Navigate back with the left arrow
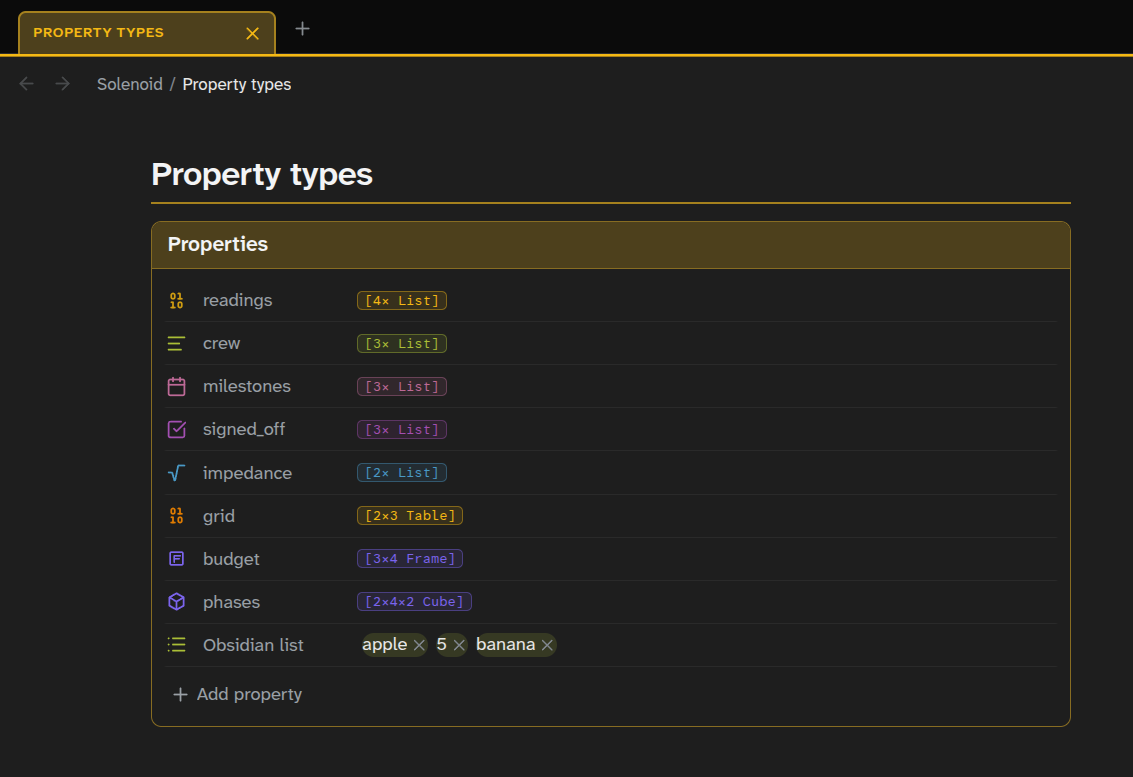 coord(27,84)
